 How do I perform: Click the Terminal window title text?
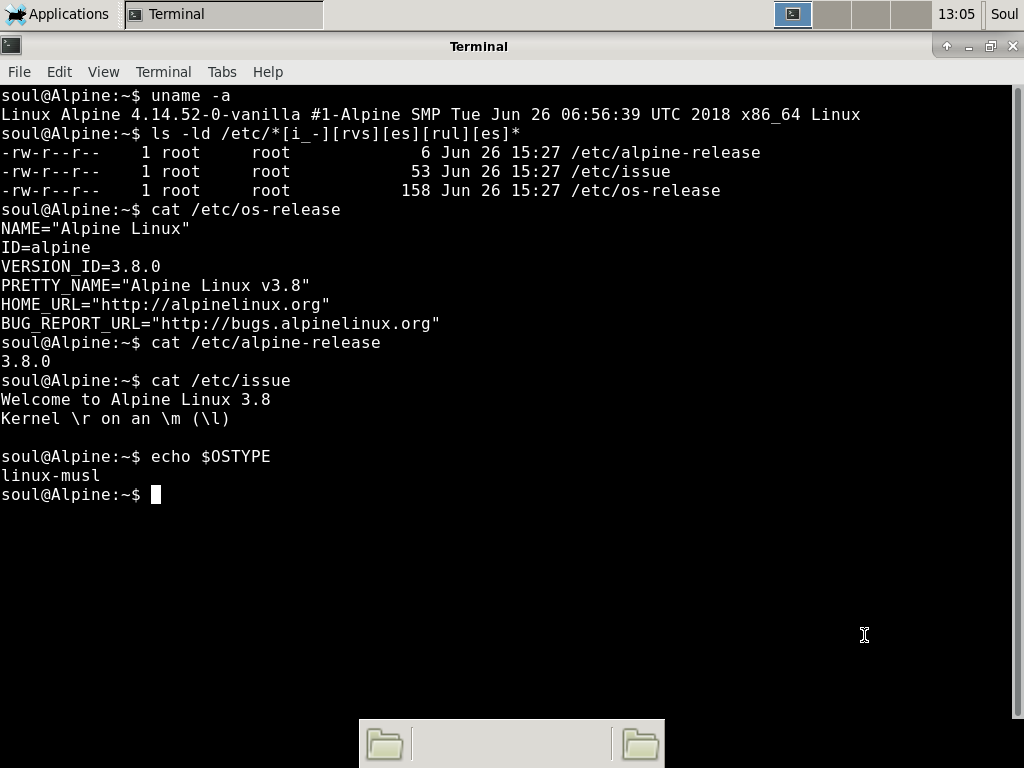tap(479, 46)
